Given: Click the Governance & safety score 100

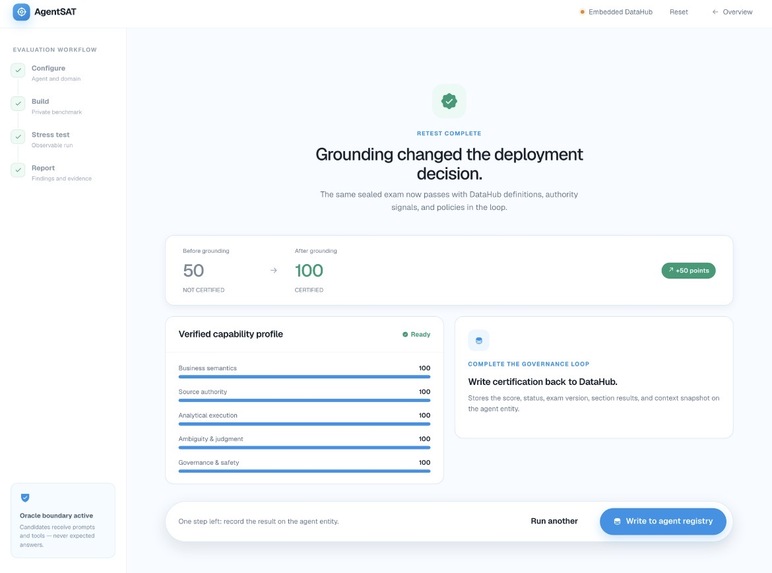Looking at the screenshot, I should point(424,462).
